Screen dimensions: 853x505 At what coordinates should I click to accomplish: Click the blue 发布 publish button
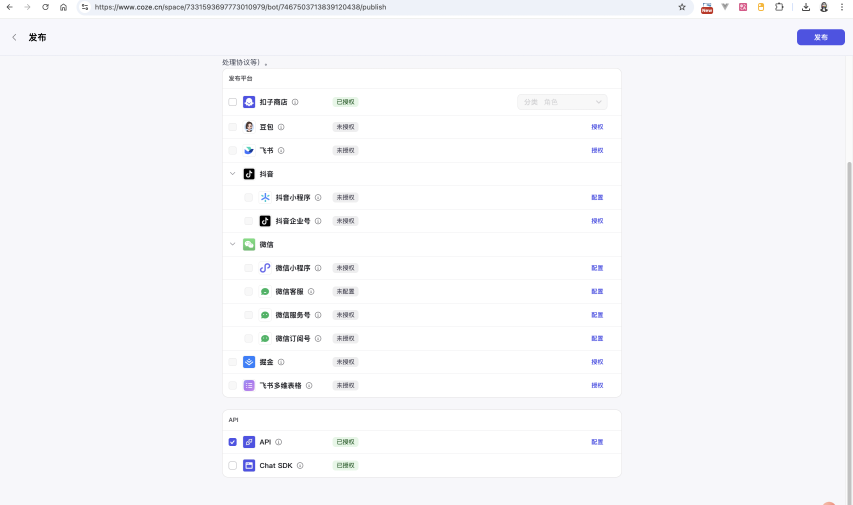pos(820,37)
